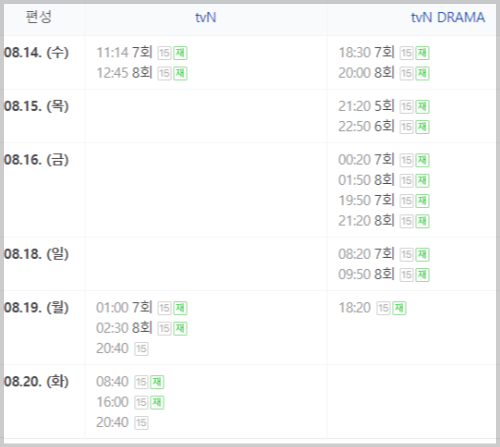Select the 08.15. (목) date row label
The width and height of the screenshot is (500, 447).
(x=36, y=106)
